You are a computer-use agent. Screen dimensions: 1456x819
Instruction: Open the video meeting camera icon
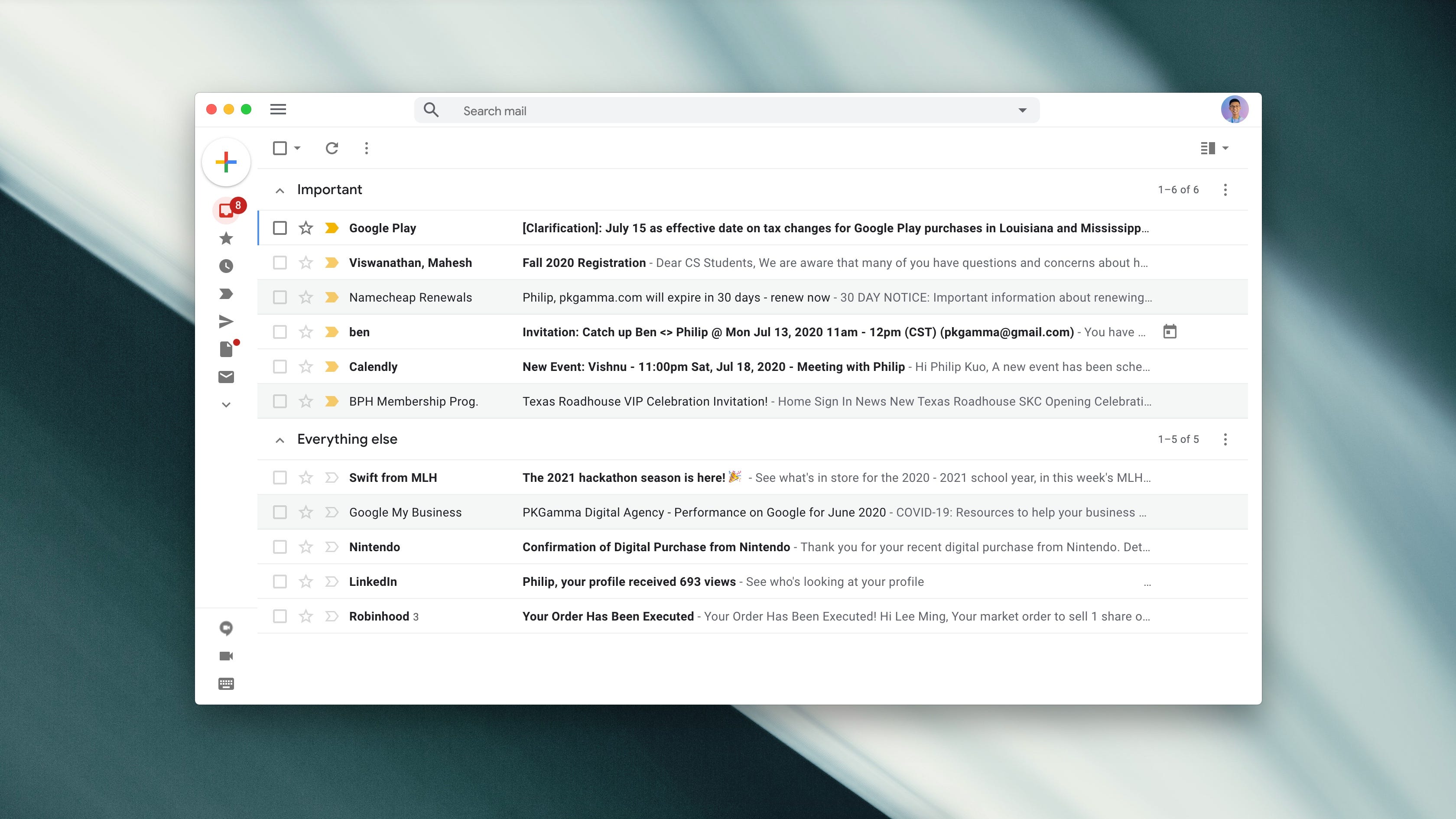226,656
